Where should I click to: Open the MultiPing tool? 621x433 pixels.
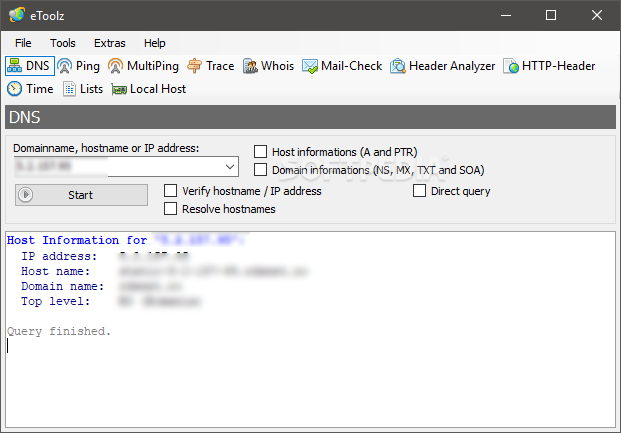coord(143,66)
